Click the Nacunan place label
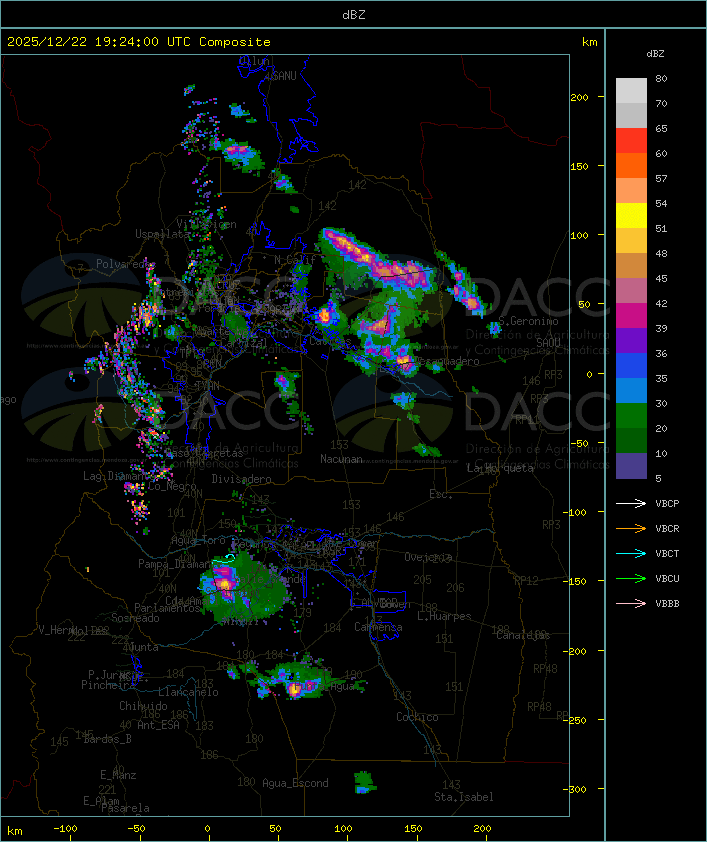The width and height of the screenshot is (707, 842). (x=341, y=459)
